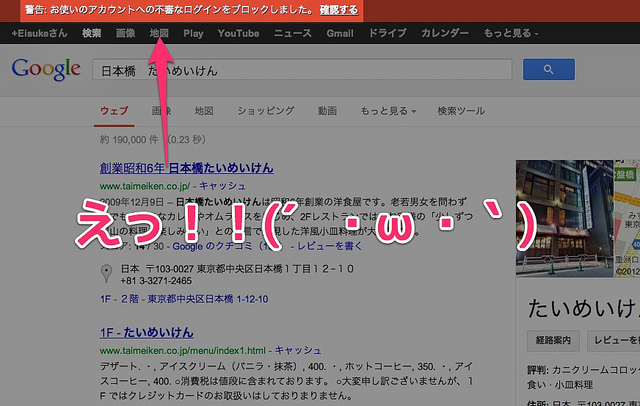Open 1F - 2階 address link
This screenshot has width=640, height=406.
184,299
